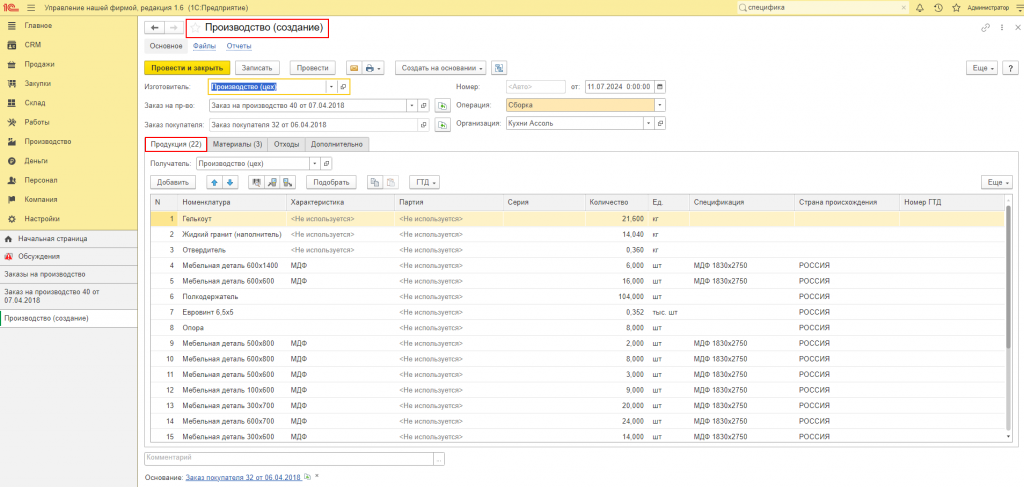The height and width of the screenshot is (487, 1024).
Task: Click copy rows icon beside Подобрать
Action: pos(374,183)
